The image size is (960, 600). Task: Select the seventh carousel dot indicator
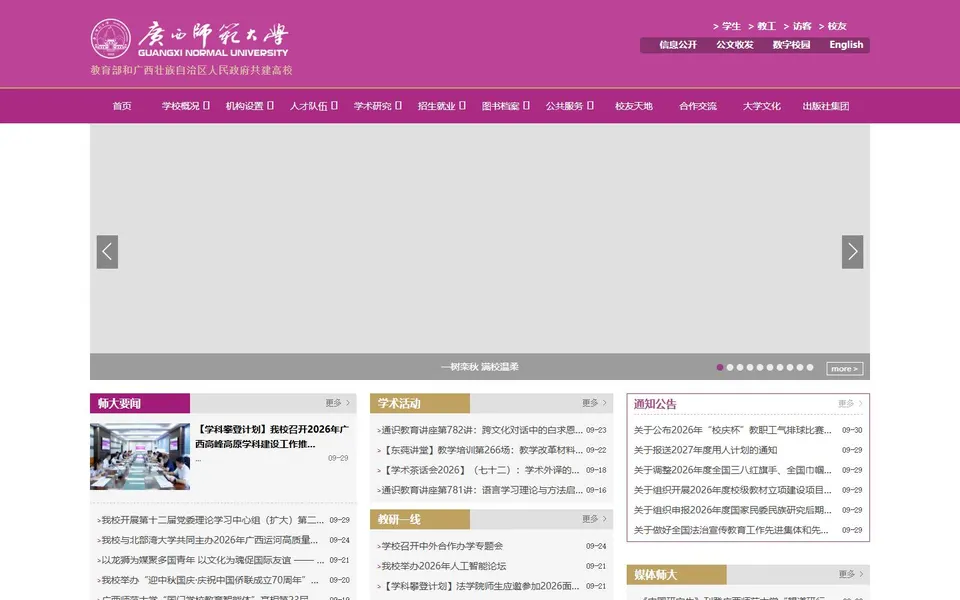click(780, 367)
